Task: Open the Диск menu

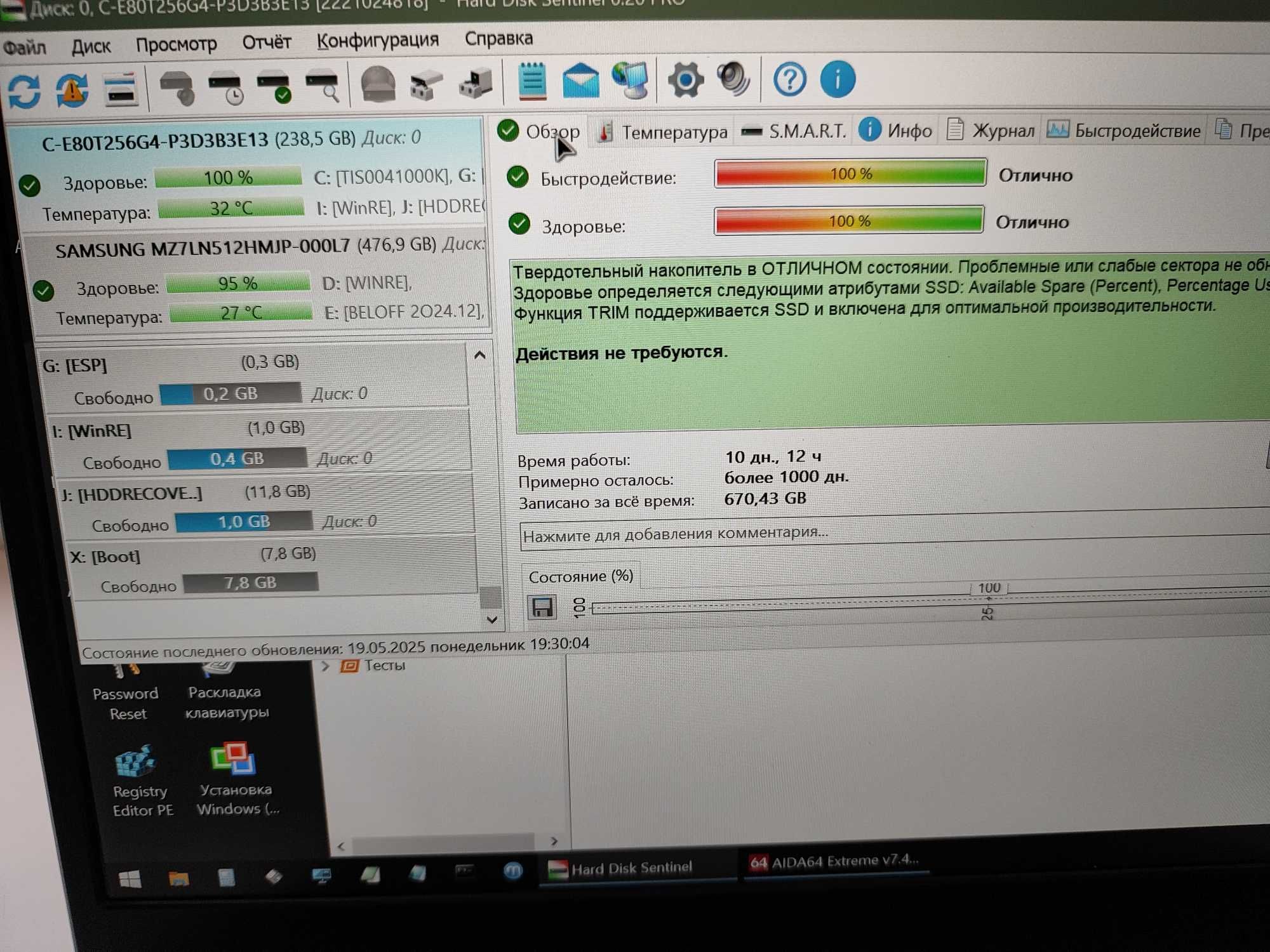Action: pyautogui.click(x=91, y=46)
